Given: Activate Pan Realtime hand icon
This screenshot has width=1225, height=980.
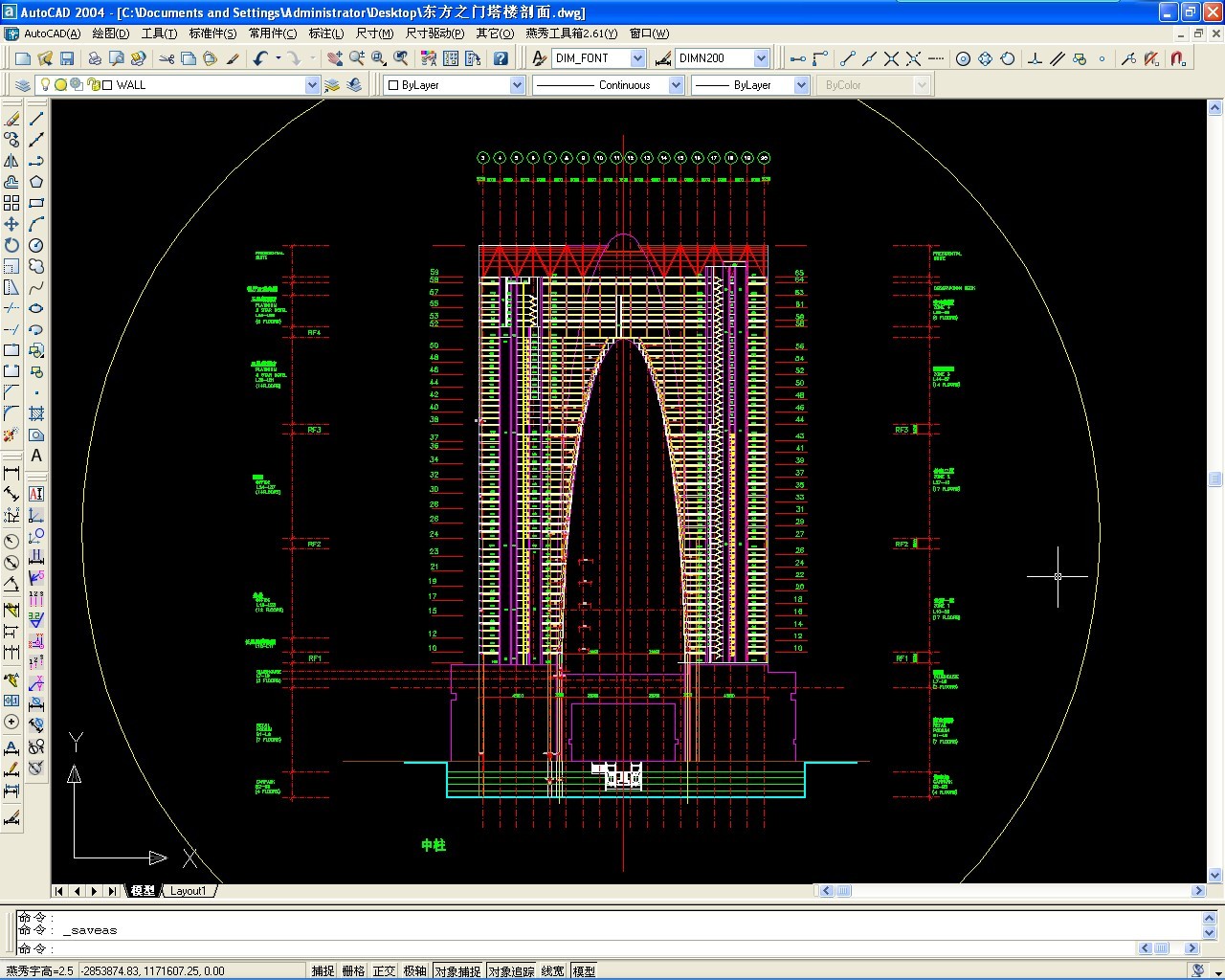Looking at the screenshot, I should (334, 58).
